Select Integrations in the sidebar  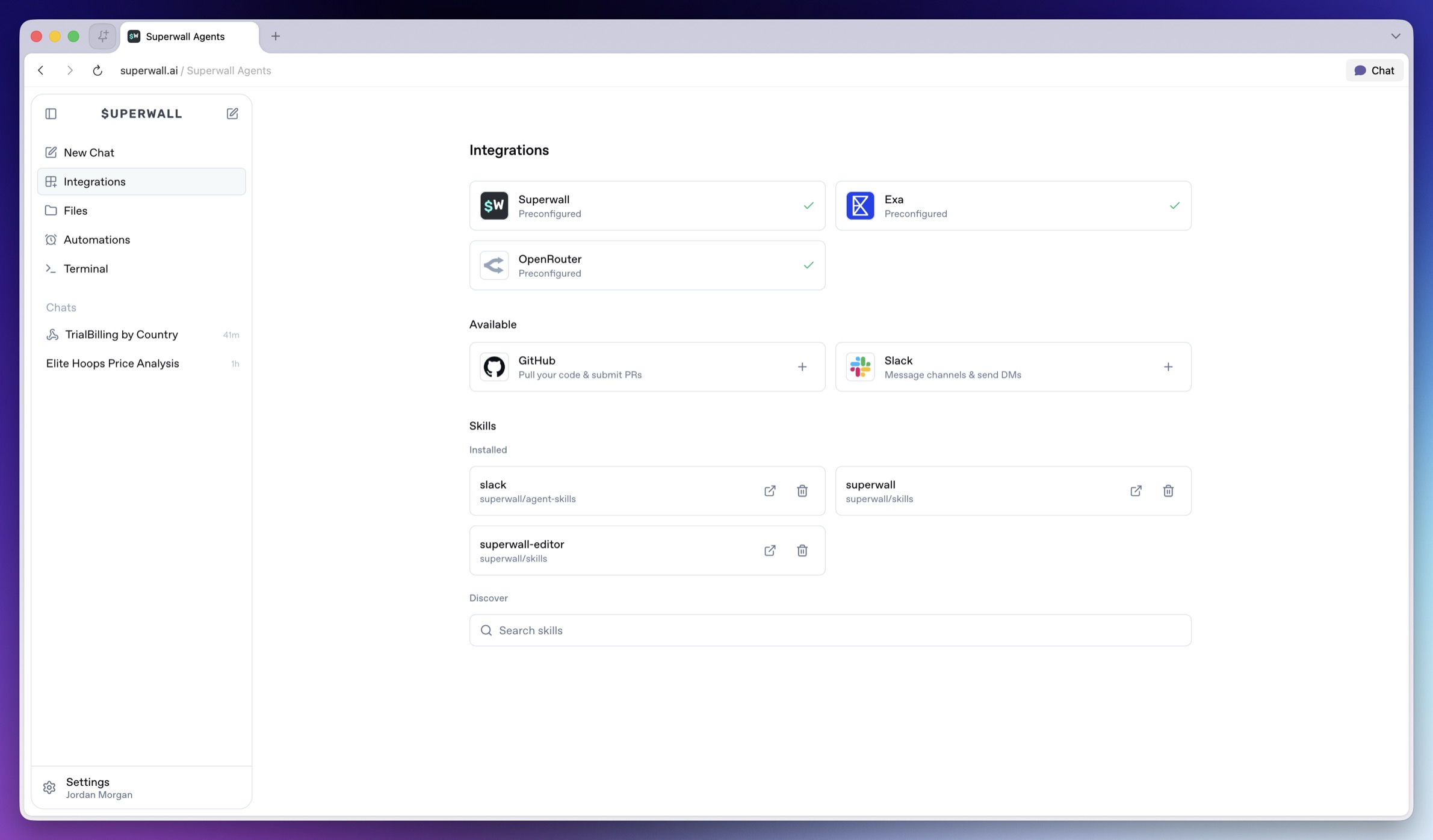click(141, 182)
